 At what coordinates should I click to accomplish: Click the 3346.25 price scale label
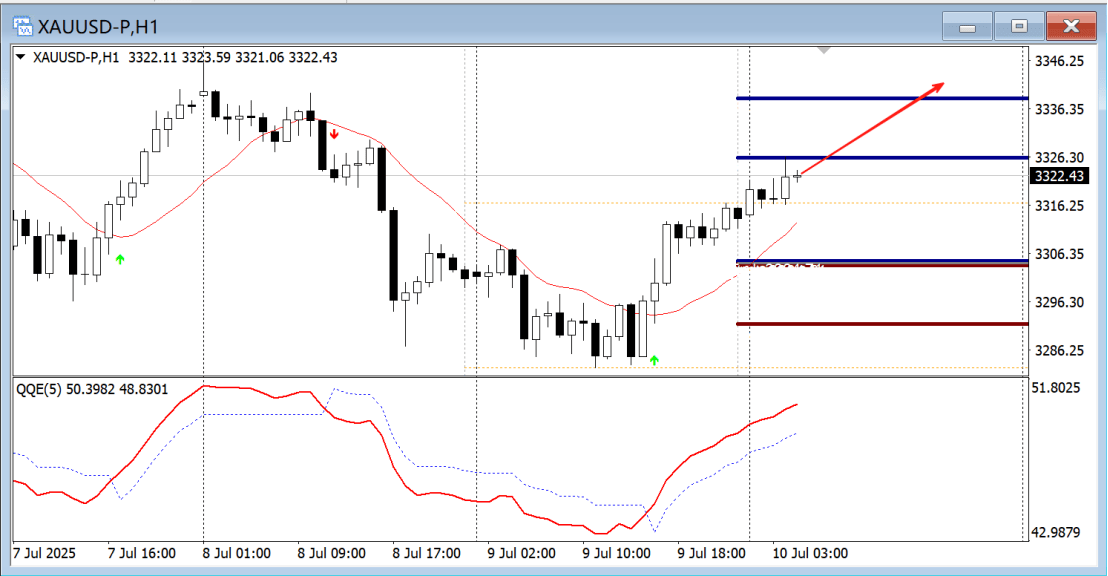coord(1059,61)
